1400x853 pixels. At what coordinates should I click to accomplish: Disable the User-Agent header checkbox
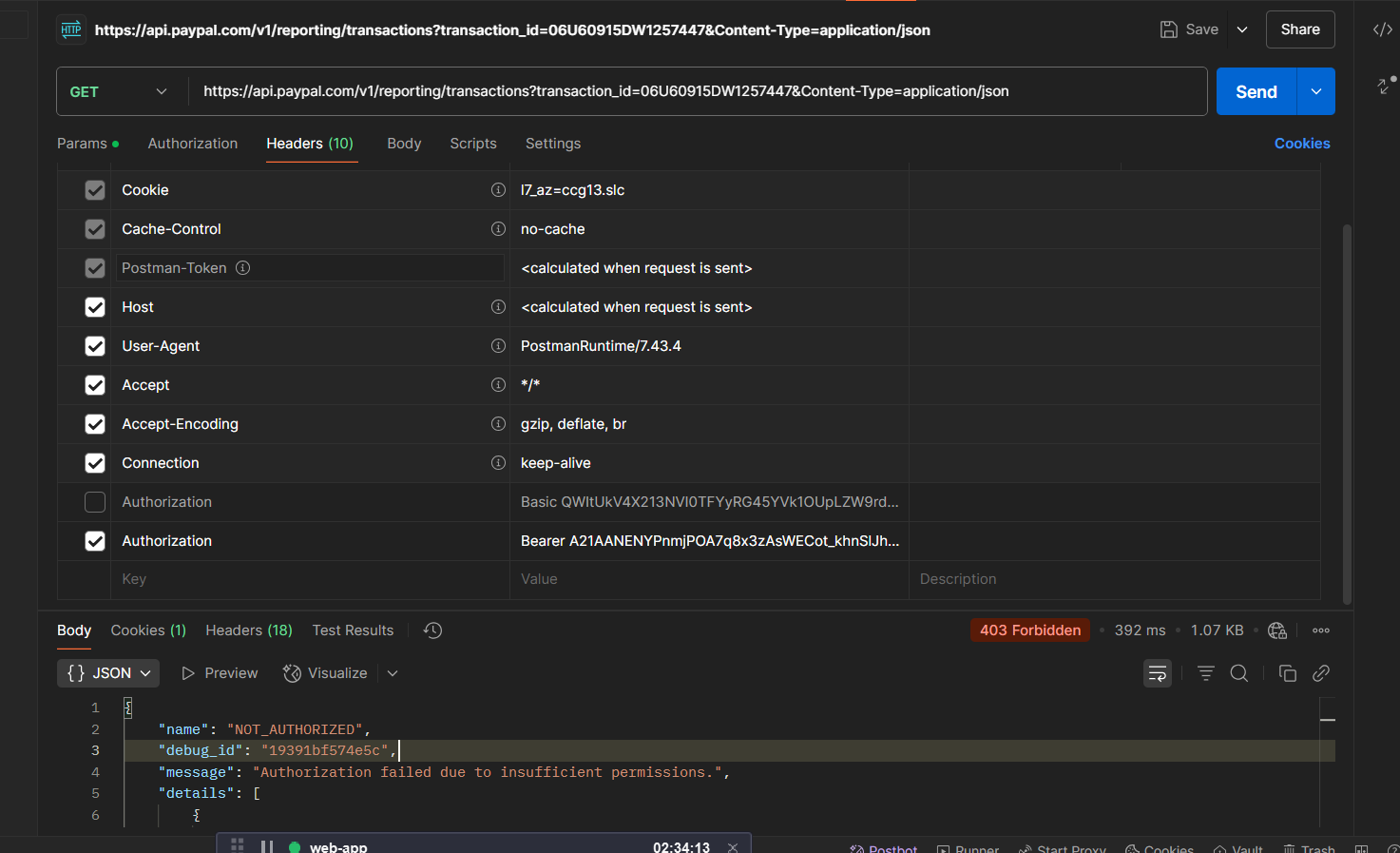[x=95, y=346]
